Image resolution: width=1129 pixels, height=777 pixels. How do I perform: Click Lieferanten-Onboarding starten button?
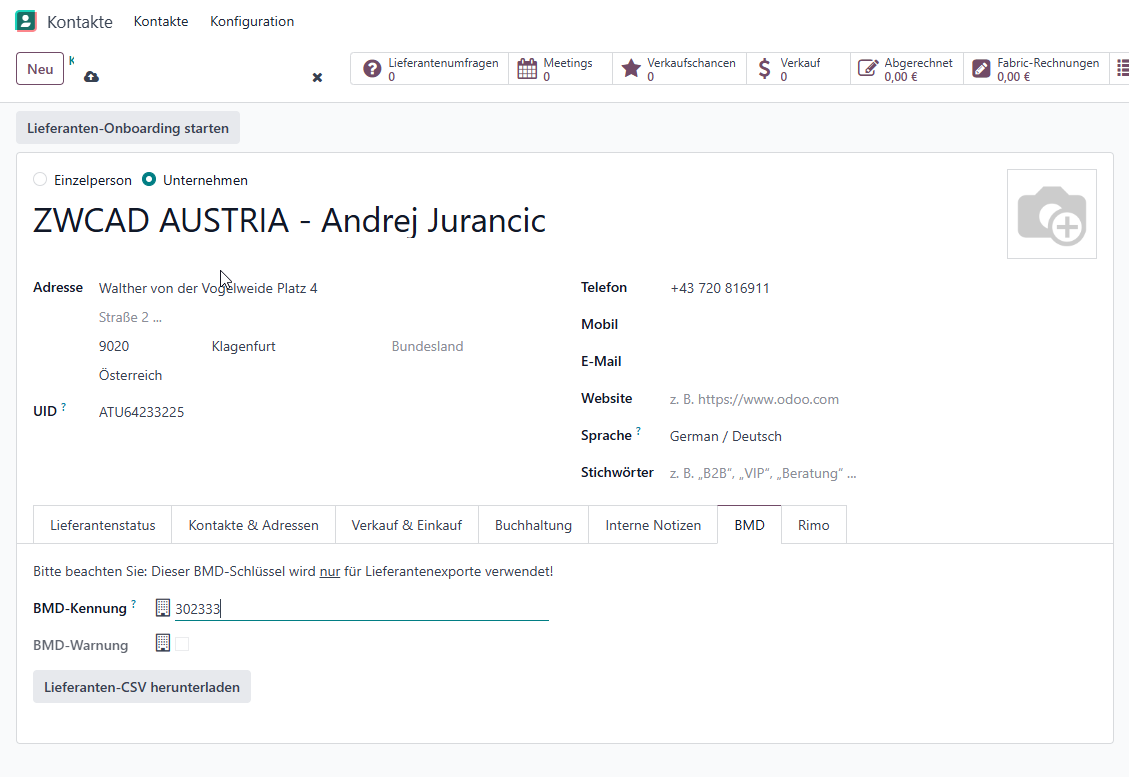[128, 128]
